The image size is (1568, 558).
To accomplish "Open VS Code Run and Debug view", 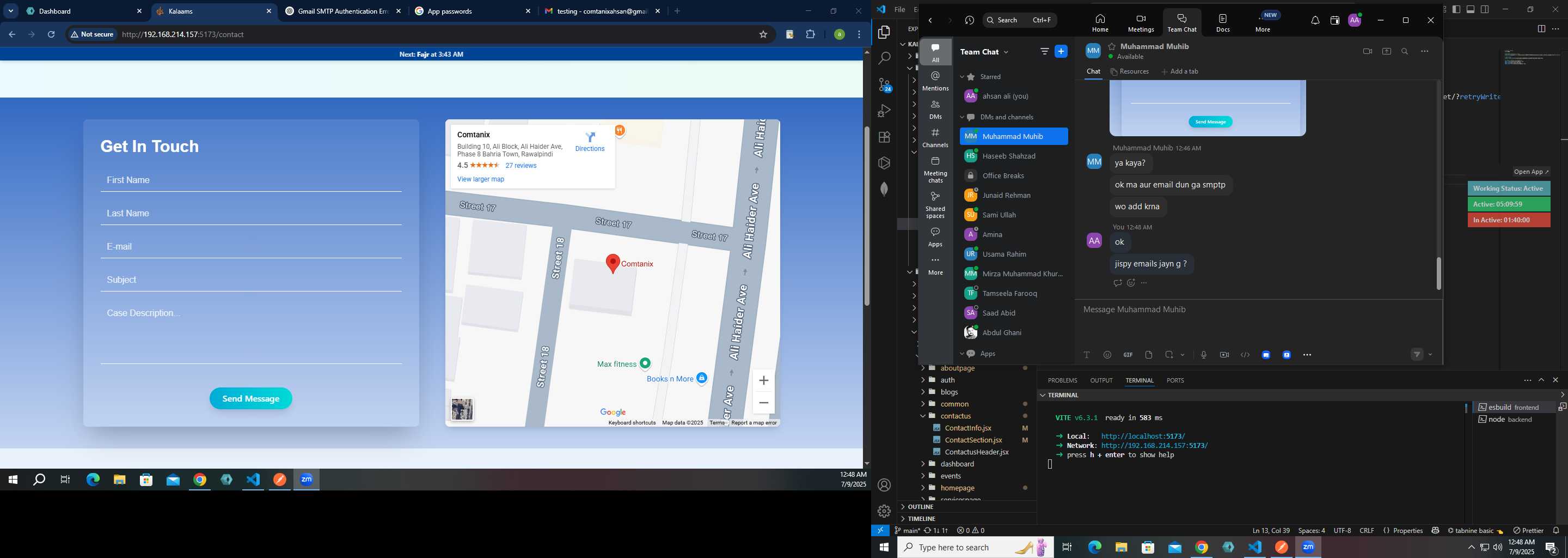I will 884,111.
